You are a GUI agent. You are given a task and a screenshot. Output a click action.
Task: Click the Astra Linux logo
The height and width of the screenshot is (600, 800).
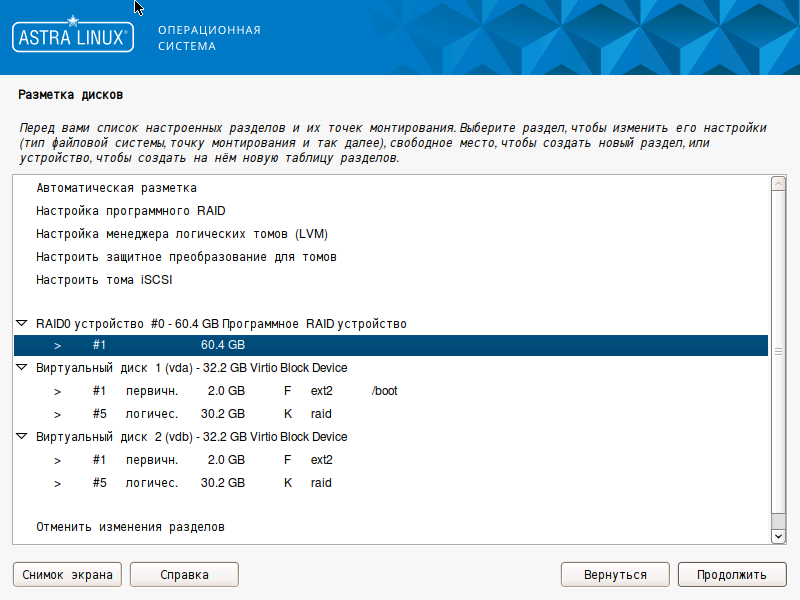(72, 38)
